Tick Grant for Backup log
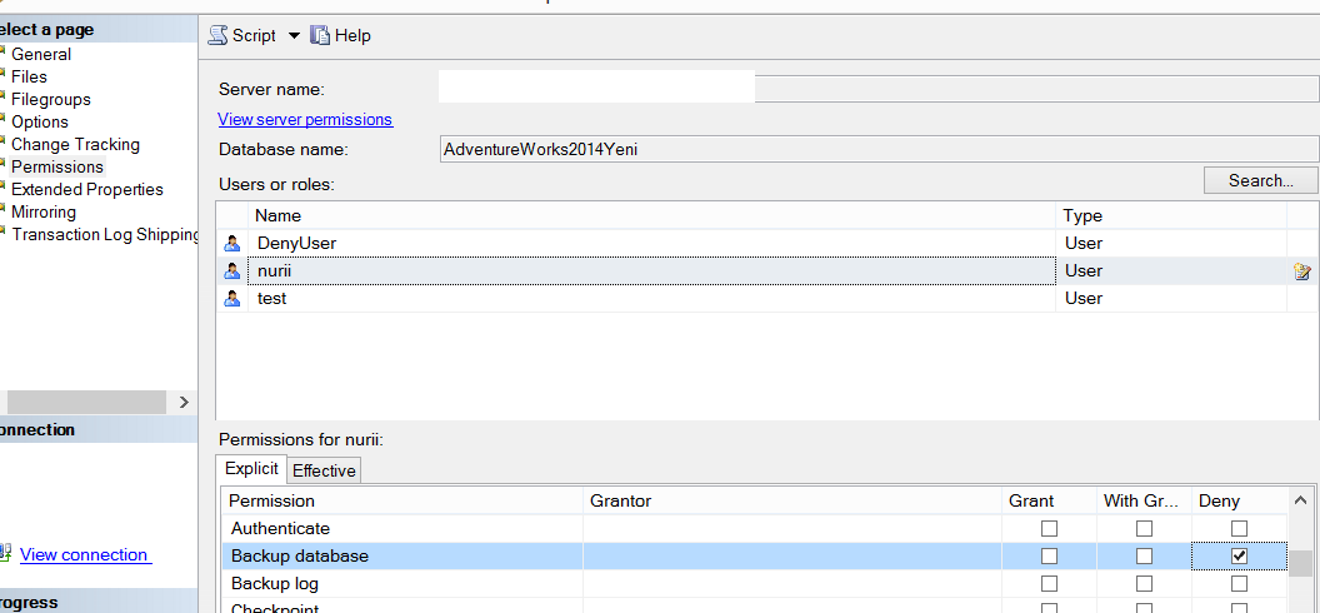This screenshot has height=613, width=1320. 1049,583
